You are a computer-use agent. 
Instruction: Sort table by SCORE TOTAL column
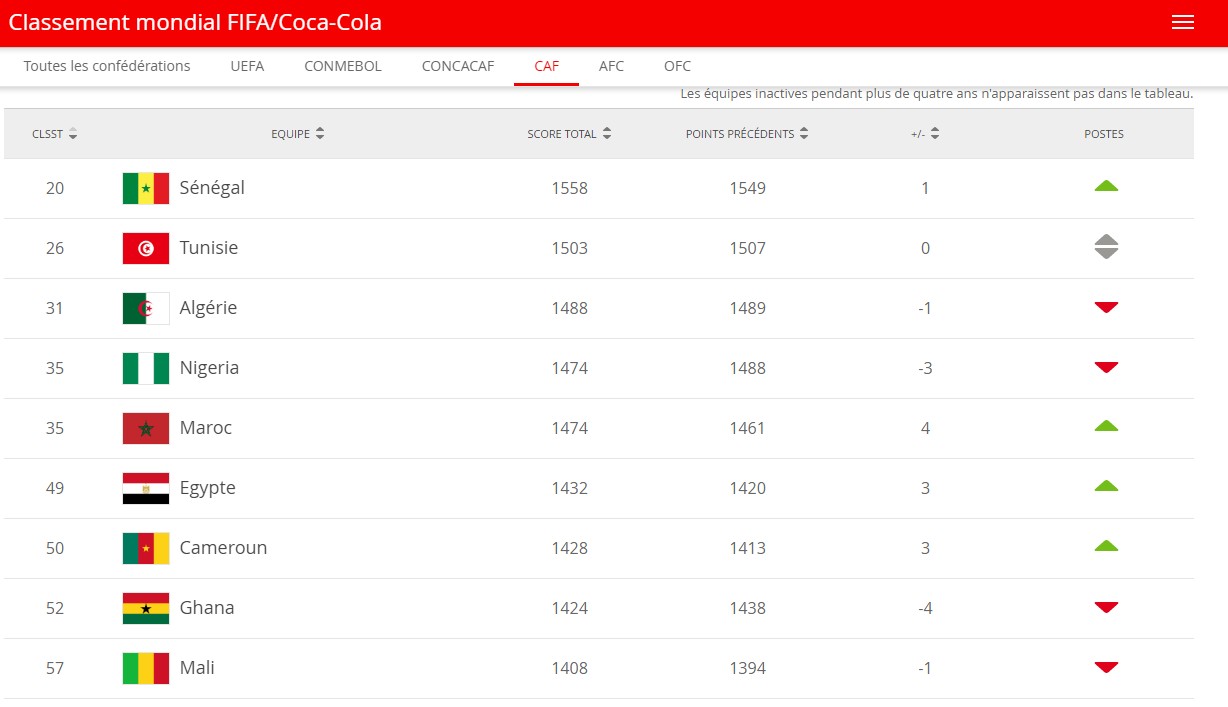pos(569,134)
